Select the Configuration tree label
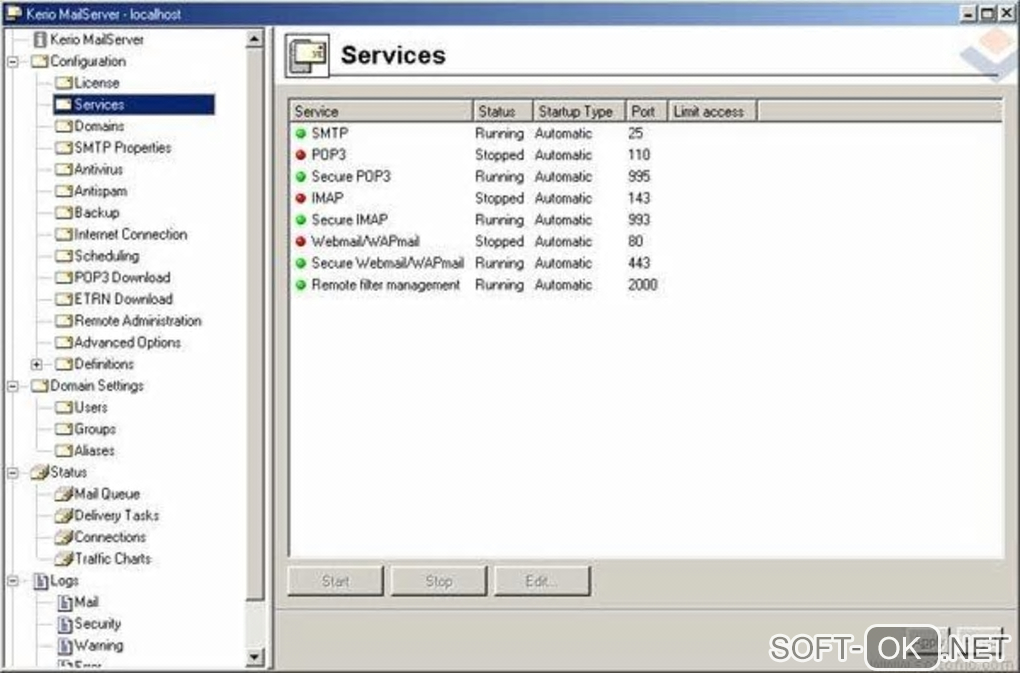This screenshot has width=1020, height=673. [x=88, y=61]
